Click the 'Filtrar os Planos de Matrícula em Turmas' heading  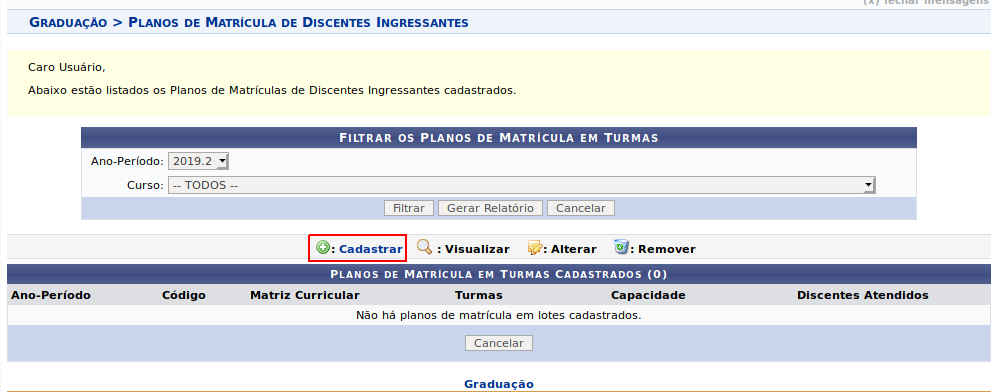pyautogui.click(x=499, y=137)
